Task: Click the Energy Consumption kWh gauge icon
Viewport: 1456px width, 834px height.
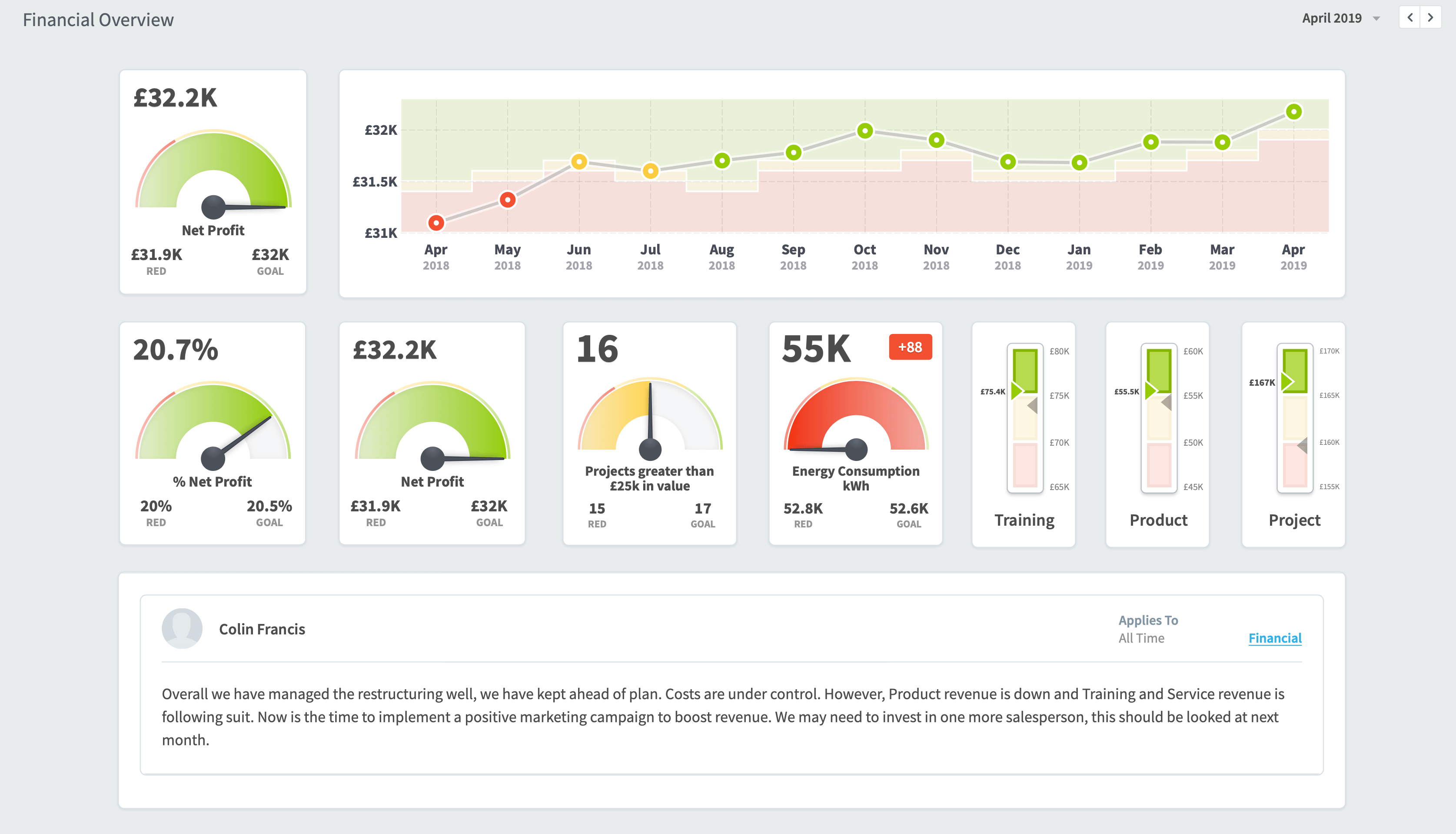Action: pos(855,430)
